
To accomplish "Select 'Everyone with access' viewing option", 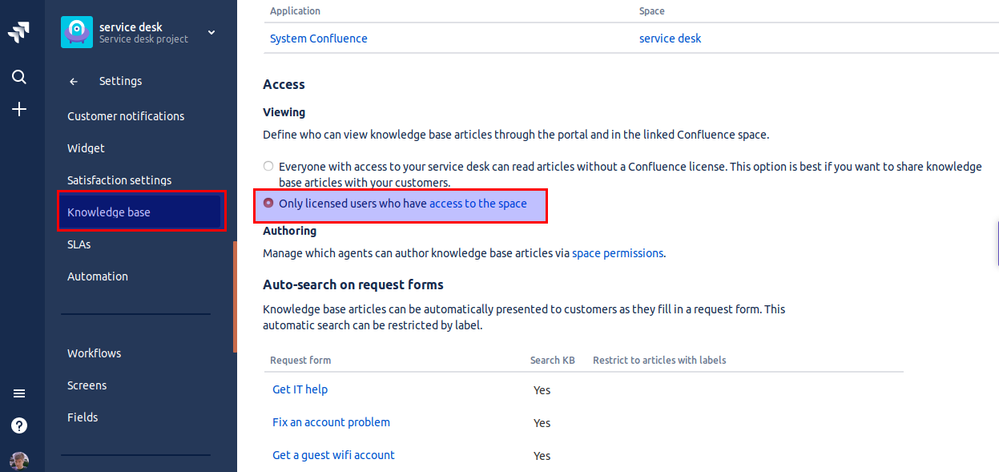I will click(268, 166).
